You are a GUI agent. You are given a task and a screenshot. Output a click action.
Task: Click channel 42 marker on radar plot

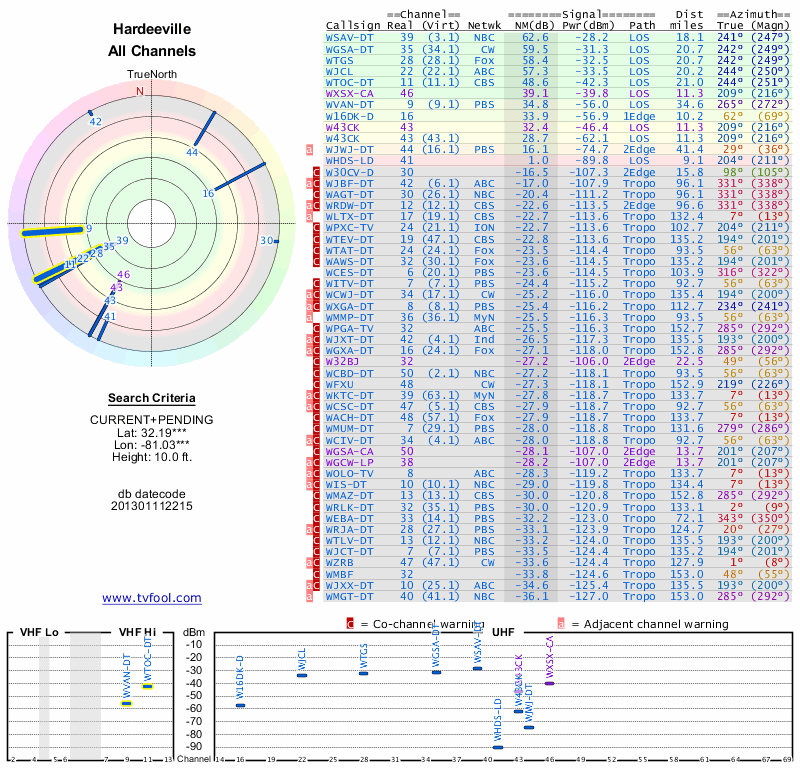(x=90, y=113)
